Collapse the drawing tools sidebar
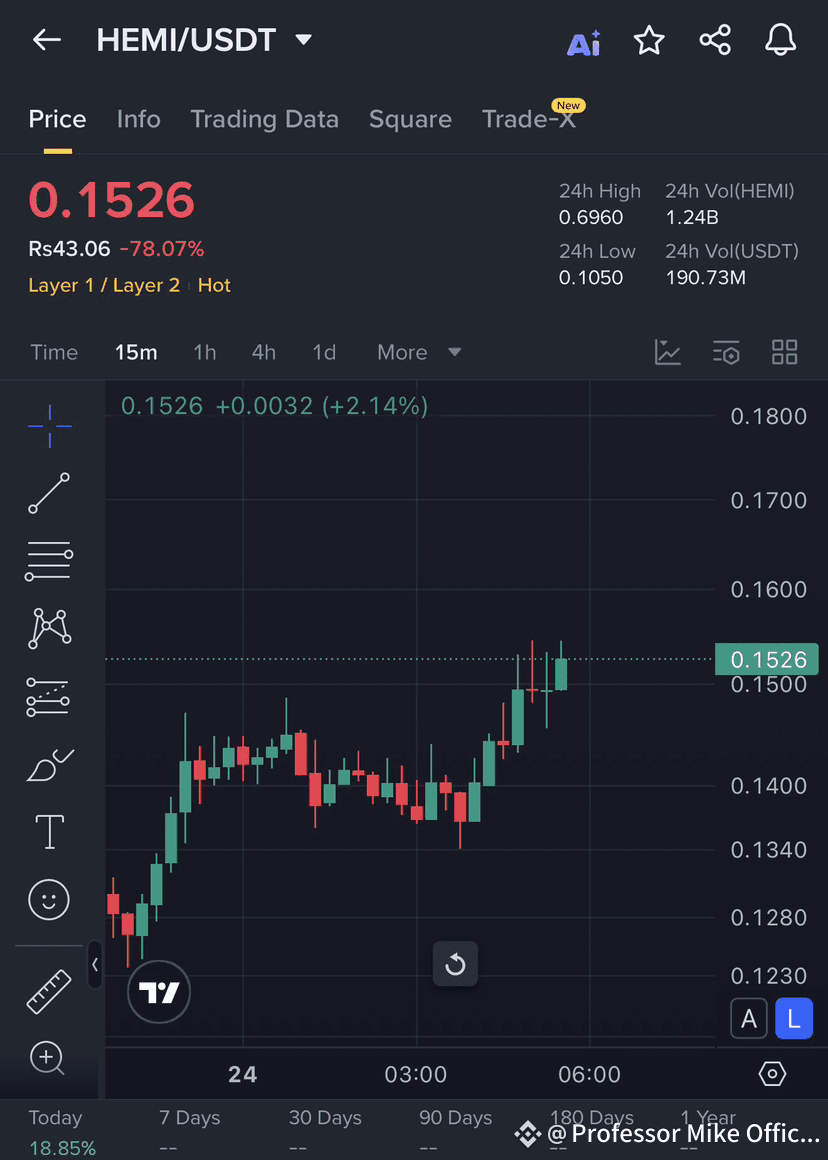Viewport: 828px width, 1160px height. 95,966
